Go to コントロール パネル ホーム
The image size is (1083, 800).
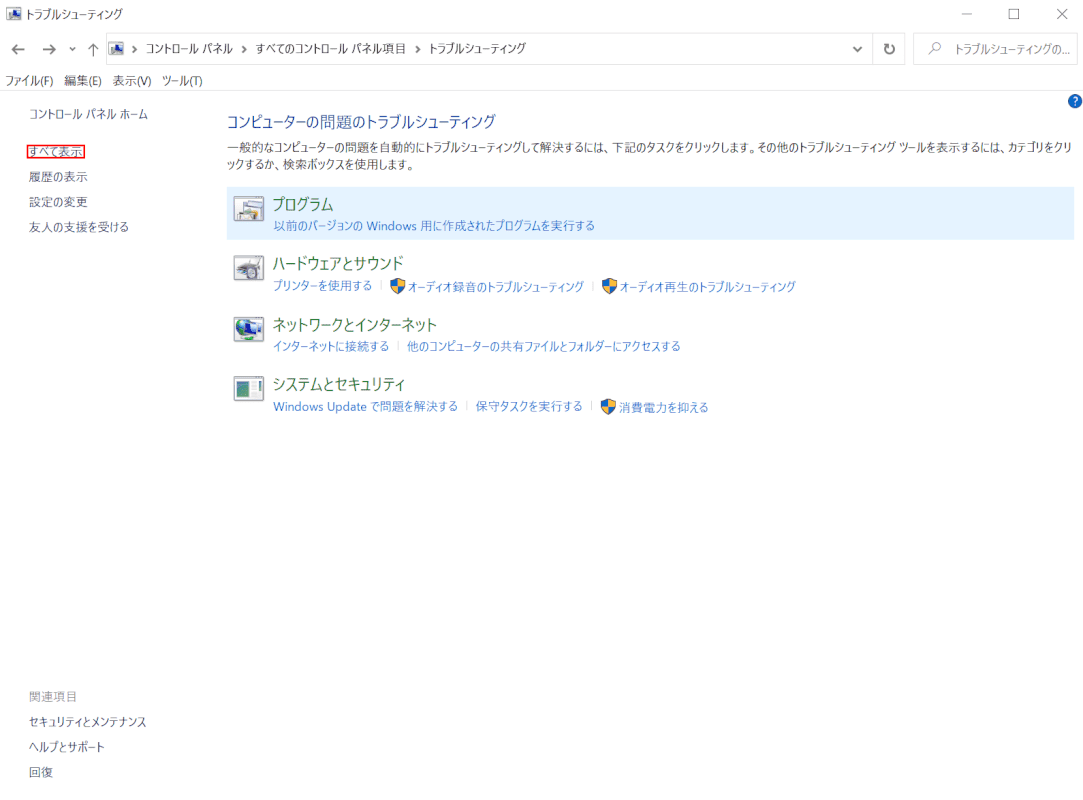pos(88,114)
